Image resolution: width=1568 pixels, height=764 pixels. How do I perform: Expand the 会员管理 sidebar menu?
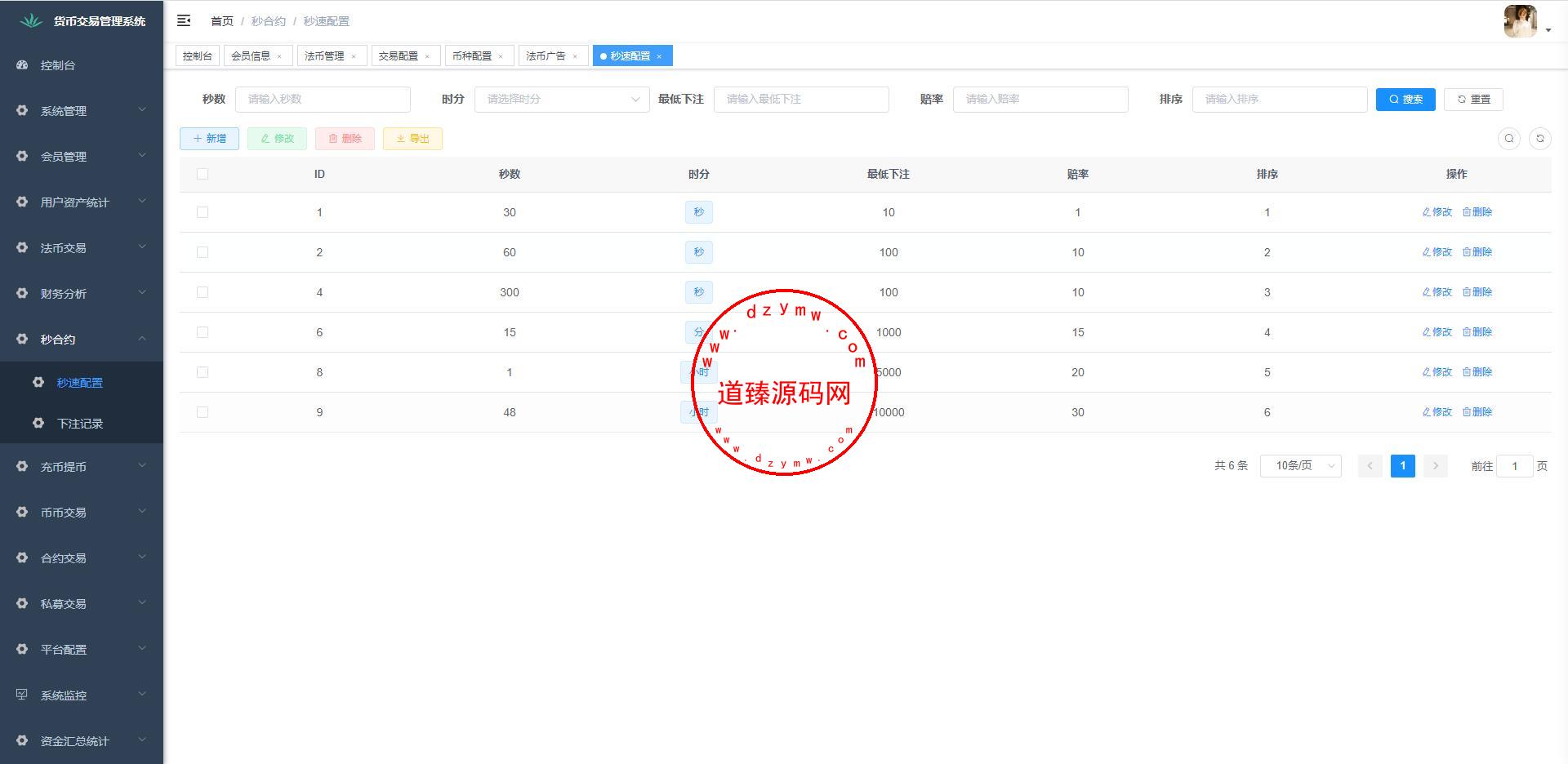pos(82,156)
